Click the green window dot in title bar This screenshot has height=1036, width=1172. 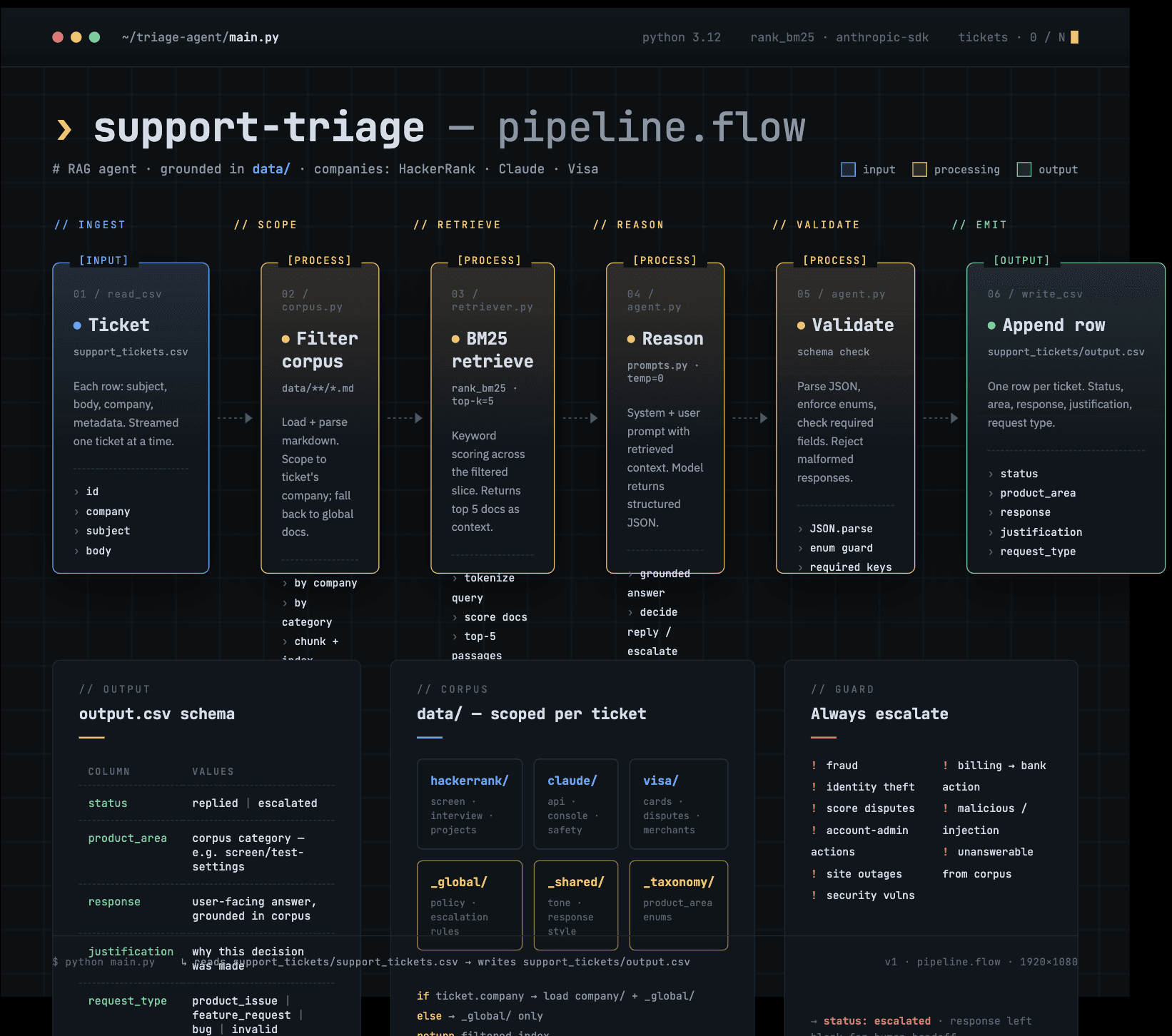click(x=94, y=37)
